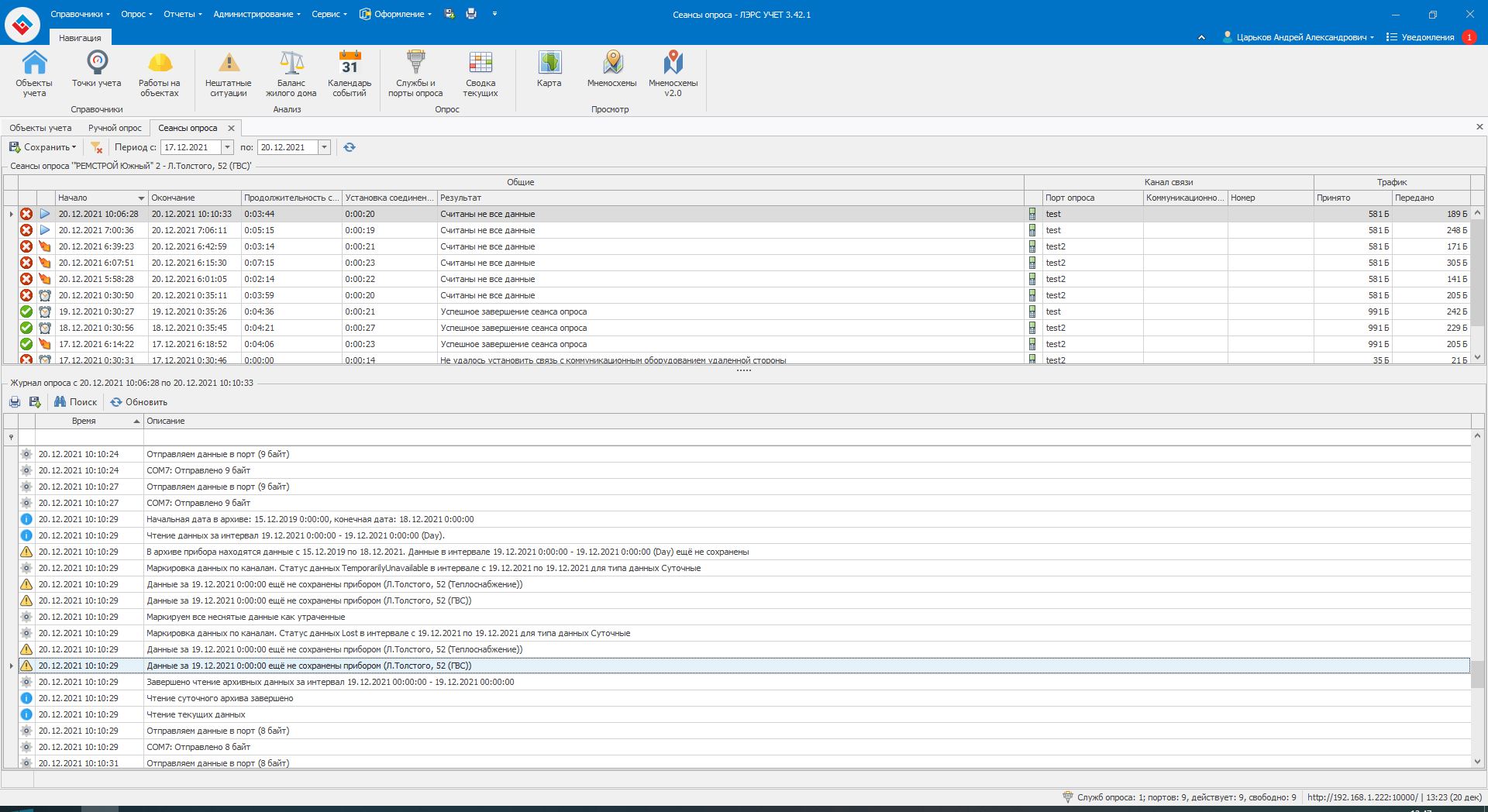Select journal entry 'Маркируем все неснятые данные как утраченные'
Viewport: 1488px width, 812px height.
(x=744, y=617)
